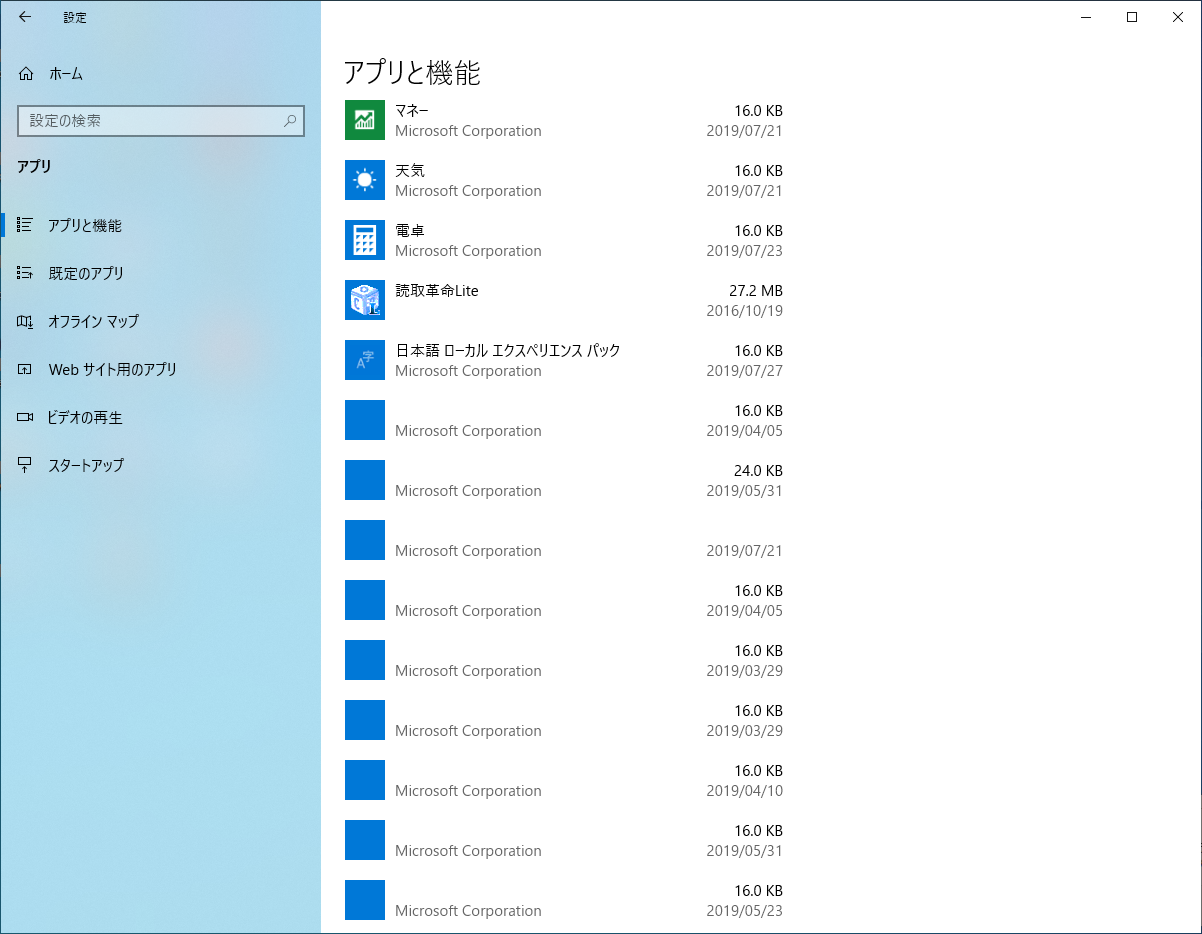Screen dimensions: 1202x934
Task: Click blank blue icon dated 2019/04/10
Action: [365, 780]
